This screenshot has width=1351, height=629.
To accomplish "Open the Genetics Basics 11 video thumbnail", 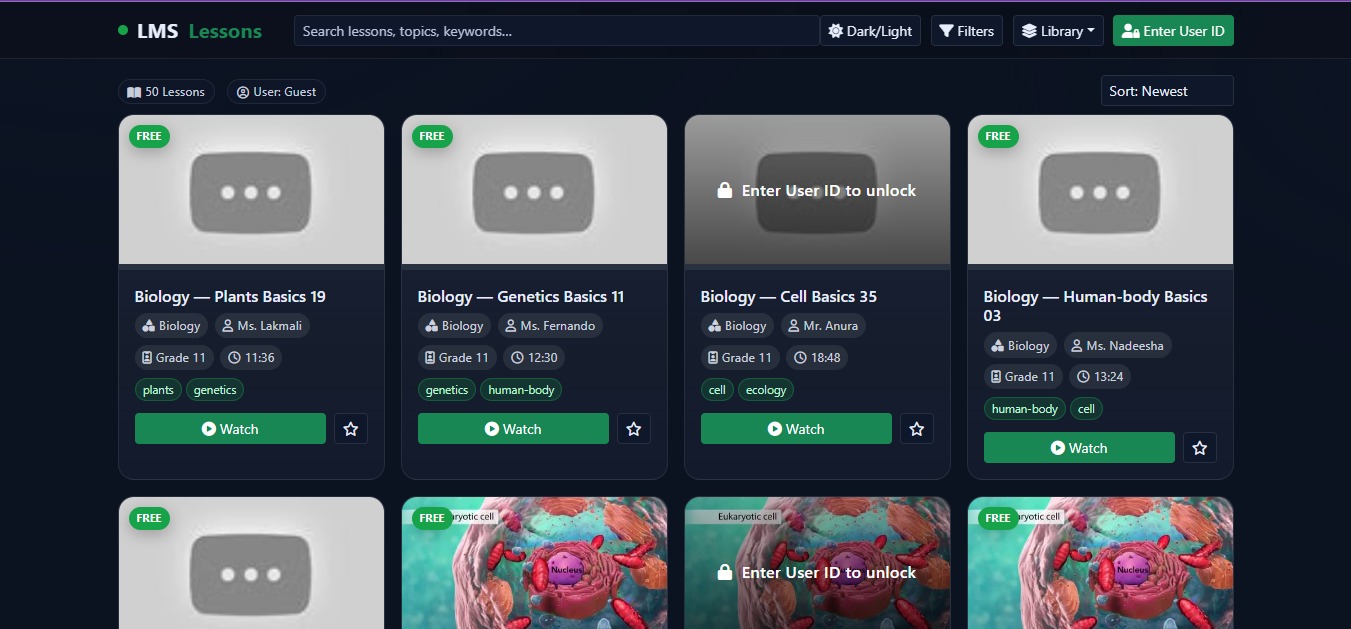I will coord(534,190).
